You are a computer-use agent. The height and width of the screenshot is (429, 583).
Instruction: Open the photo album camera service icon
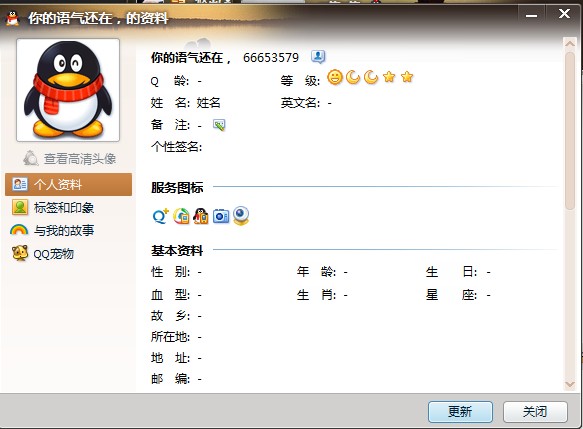click(221, 216)
